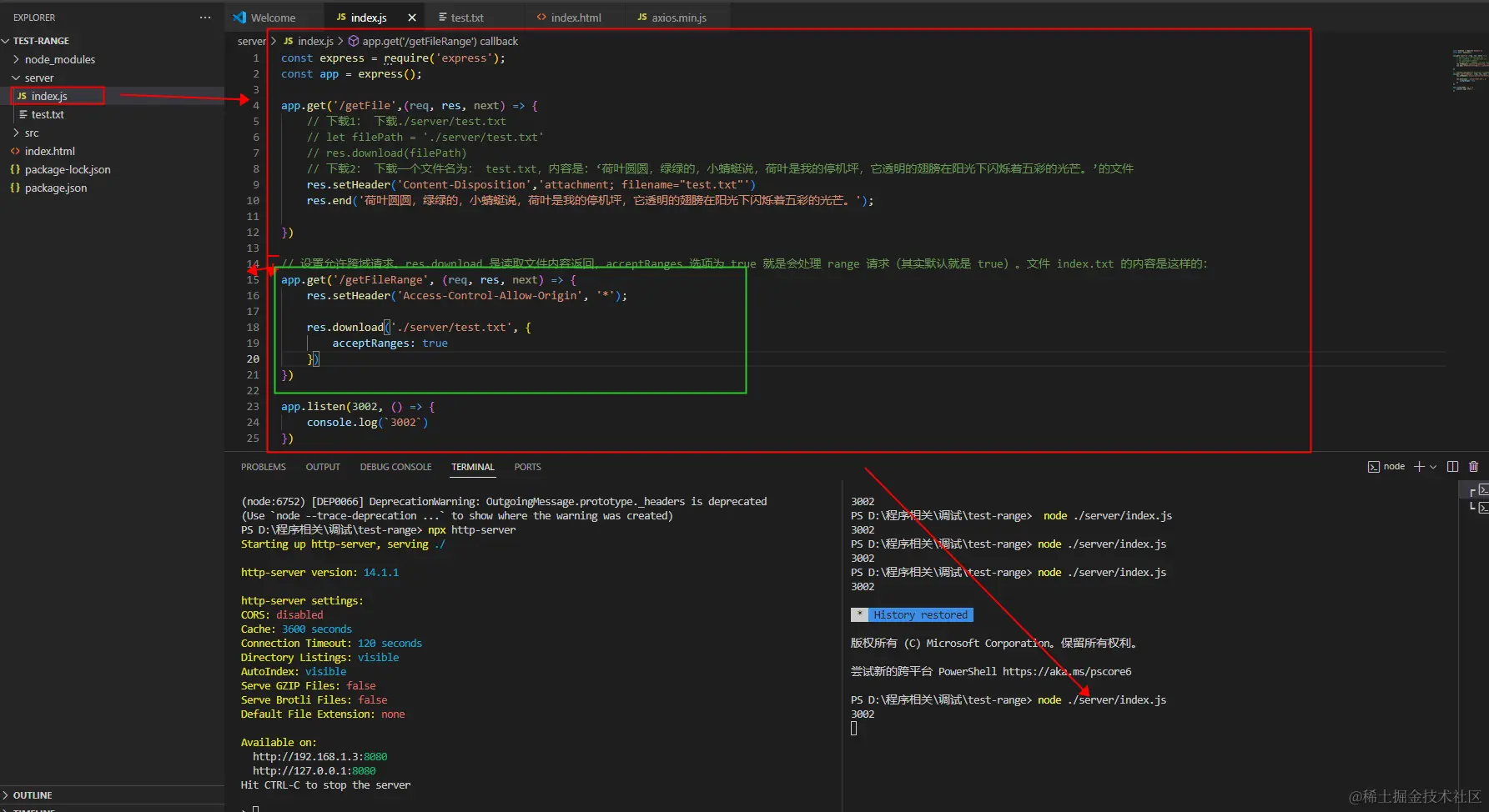Open test.txt in the Explorer tree
Viewport: 1489px width, 812px height.
(x=48, y=114)
